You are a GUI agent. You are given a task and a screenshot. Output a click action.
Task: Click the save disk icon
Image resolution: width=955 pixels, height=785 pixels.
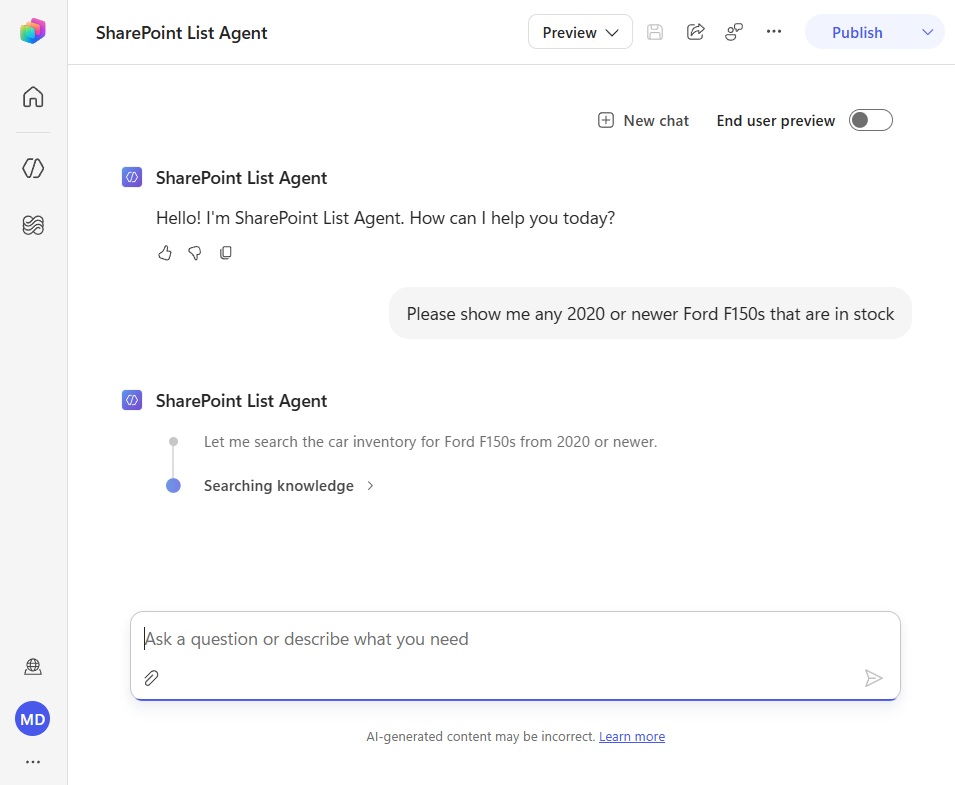(x=655, y=32)
